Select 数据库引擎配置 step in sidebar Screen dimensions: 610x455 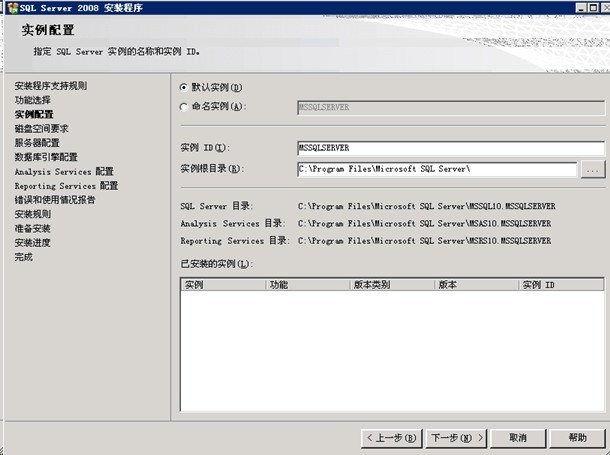click(46, 157)
